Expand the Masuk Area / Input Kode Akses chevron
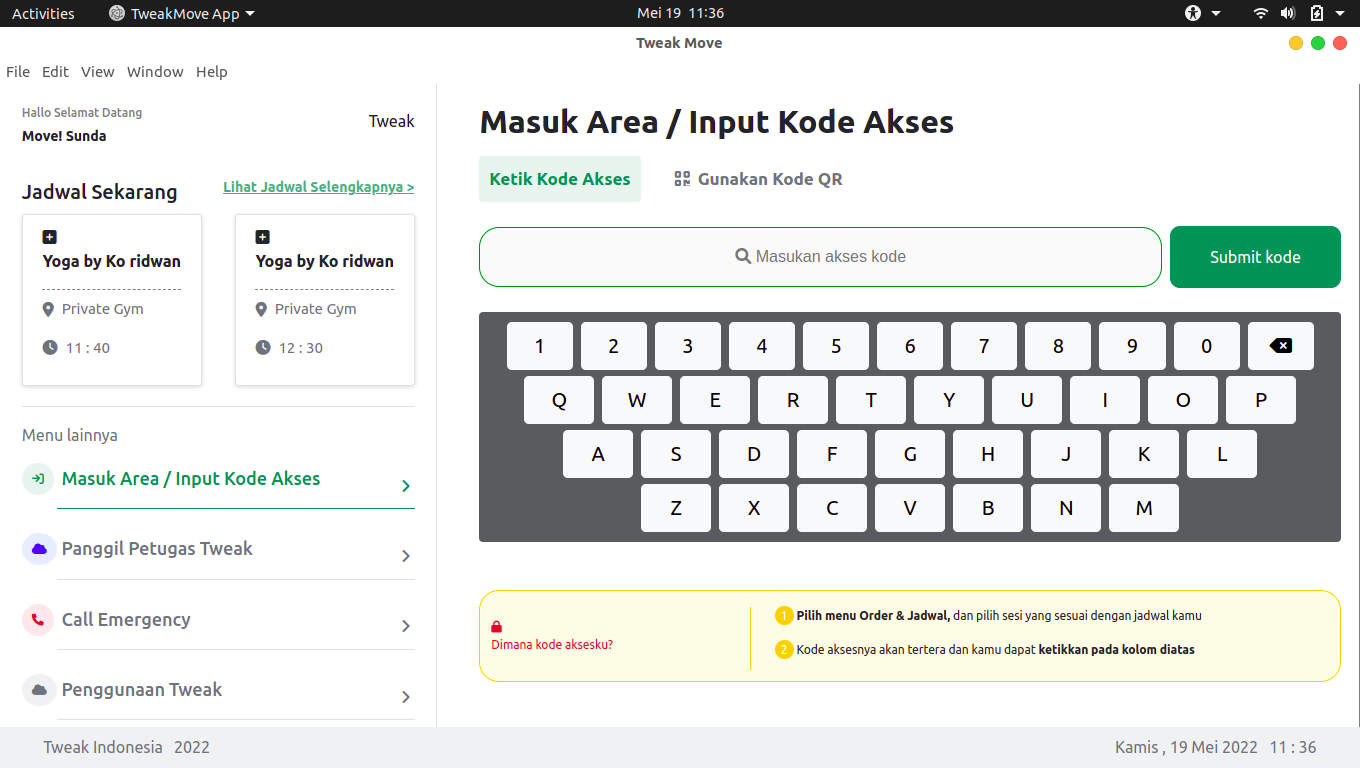 click(405, 486)
